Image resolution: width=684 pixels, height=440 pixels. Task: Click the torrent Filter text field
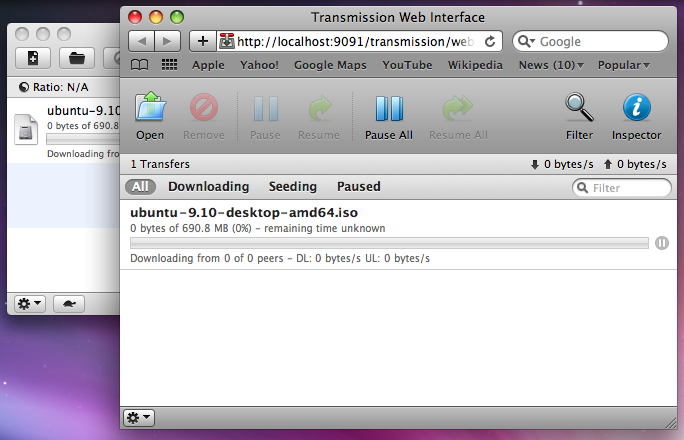[622, 188]
